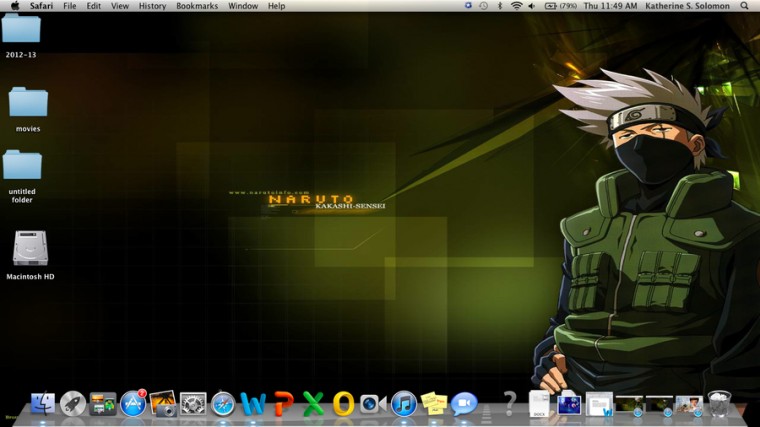Open the View menu
This screenshot has width=760, height=427.
coord(120,6)
